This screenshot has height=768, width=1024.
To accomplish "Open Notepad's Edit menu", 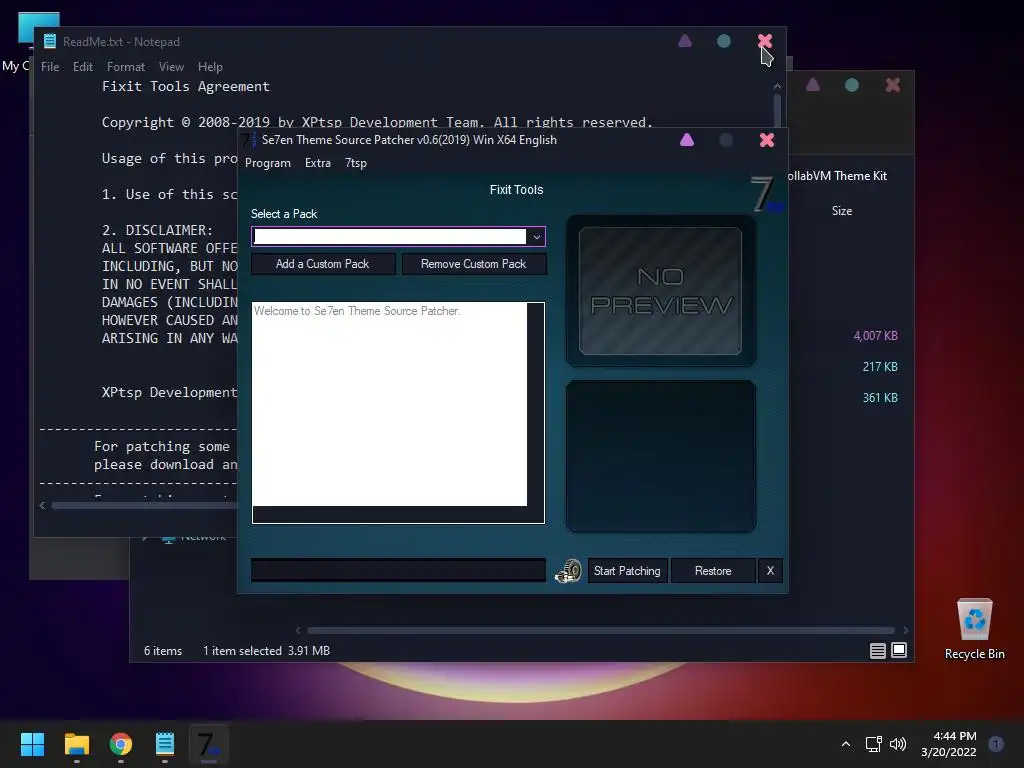I will pyautogui.click(x=82, y=67).
